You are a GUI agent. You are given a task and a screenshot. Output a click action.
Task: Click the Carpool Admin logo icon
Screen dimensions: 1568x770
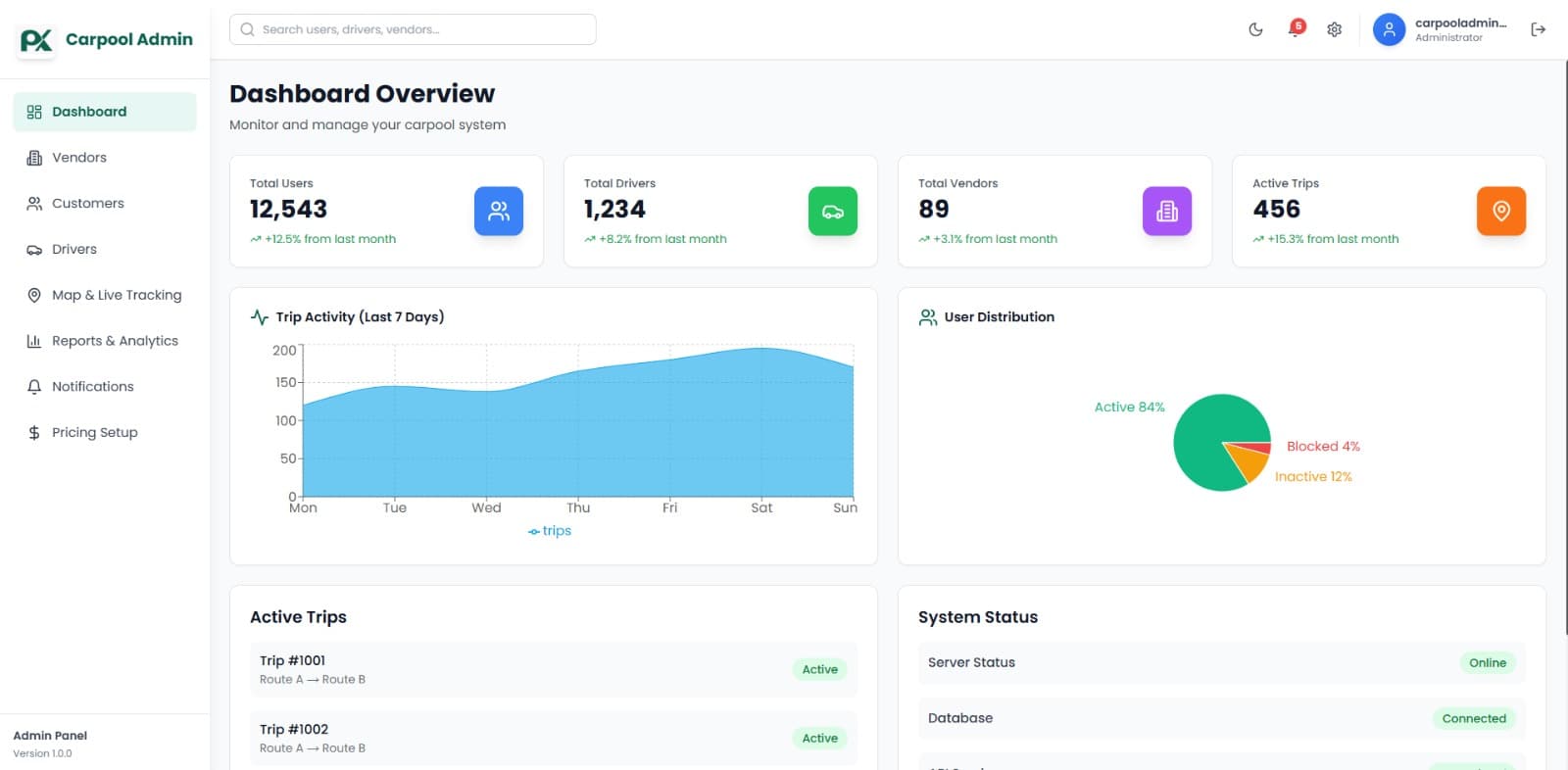point(37,40)
